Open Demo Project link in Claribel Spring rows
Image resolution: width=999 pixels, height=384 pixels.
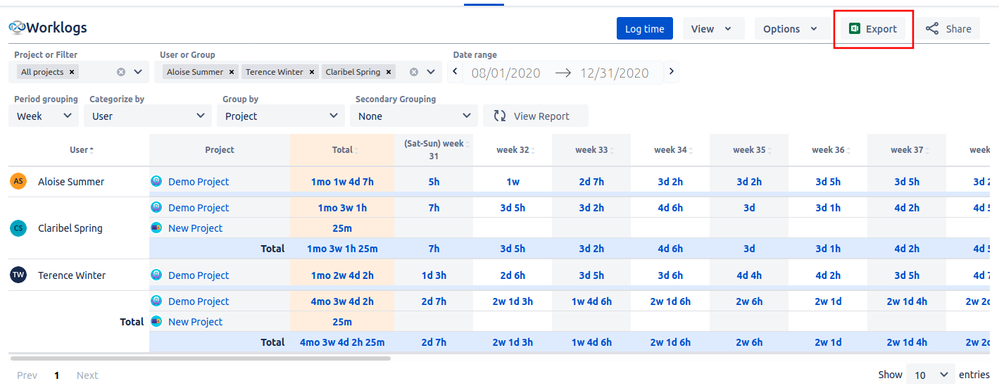point(198,208)
